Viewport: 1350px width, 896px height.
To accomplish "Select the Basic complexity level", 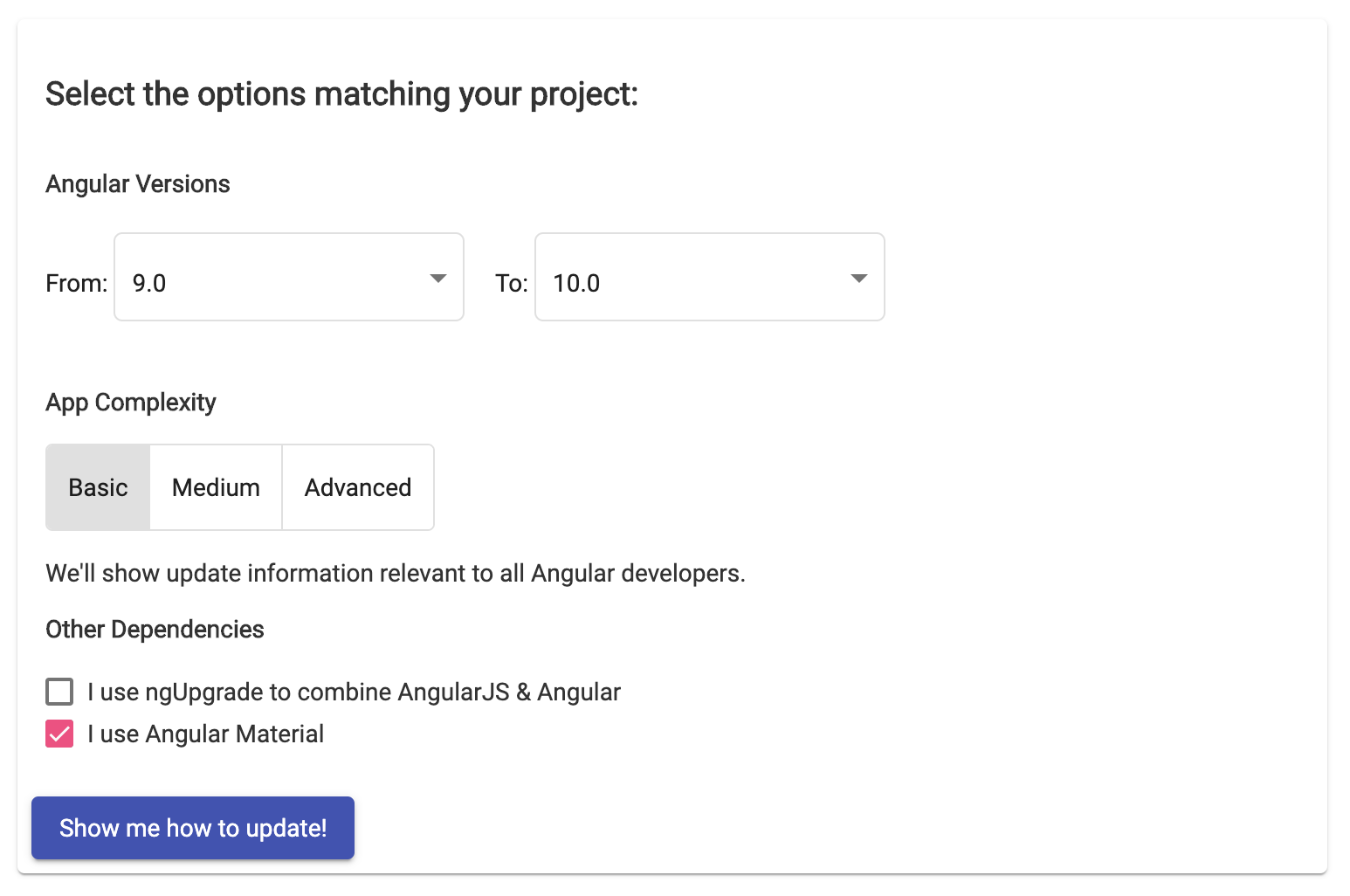I will pyautogui.click(x=97, y=487).
